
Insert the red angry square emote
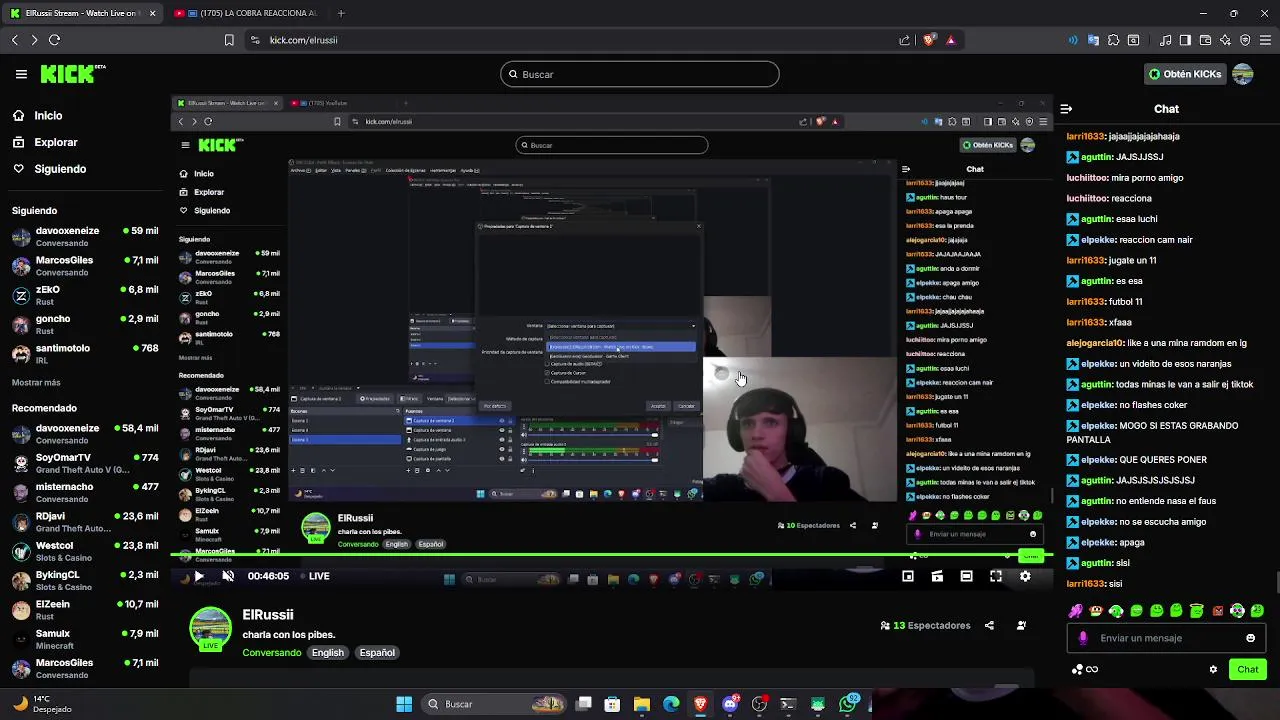tap(1217, 611)
